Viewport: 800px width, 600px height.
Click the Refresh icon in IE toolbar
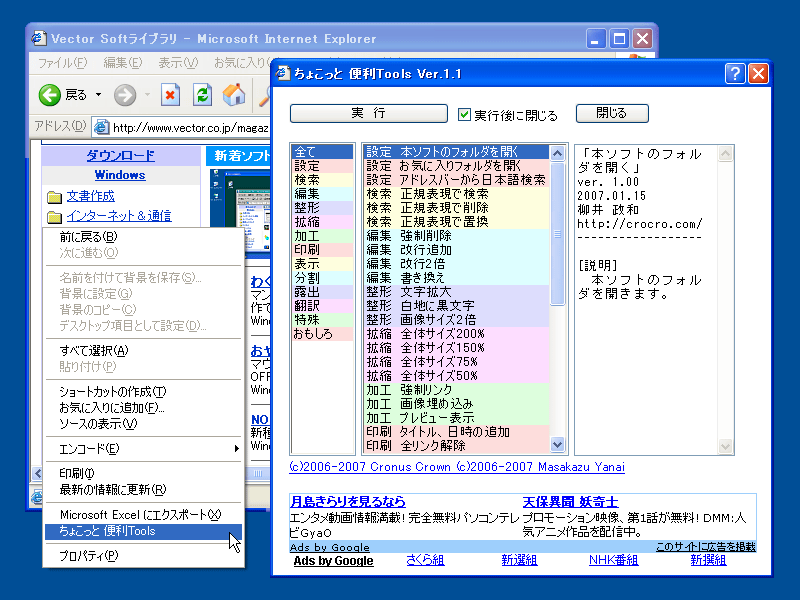(202, 95)
